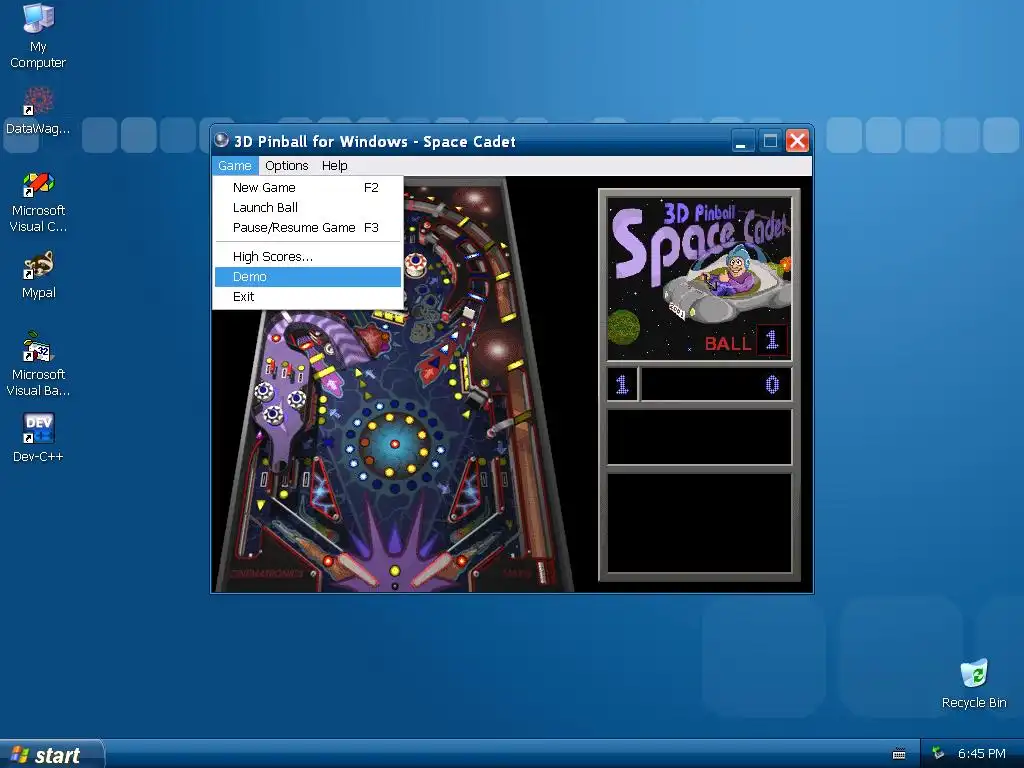Image resolution: width=1024 pixels, height=768 pixels.
Task: Open the Help menu
Action: 334,165
